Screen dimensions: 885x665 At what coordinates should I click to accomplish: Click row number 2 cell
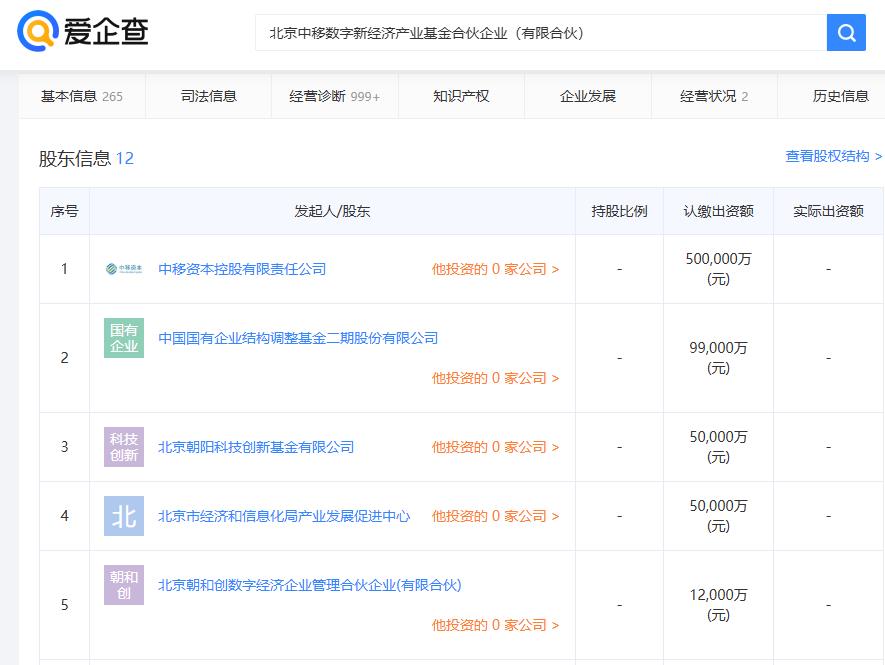point(64,357)
